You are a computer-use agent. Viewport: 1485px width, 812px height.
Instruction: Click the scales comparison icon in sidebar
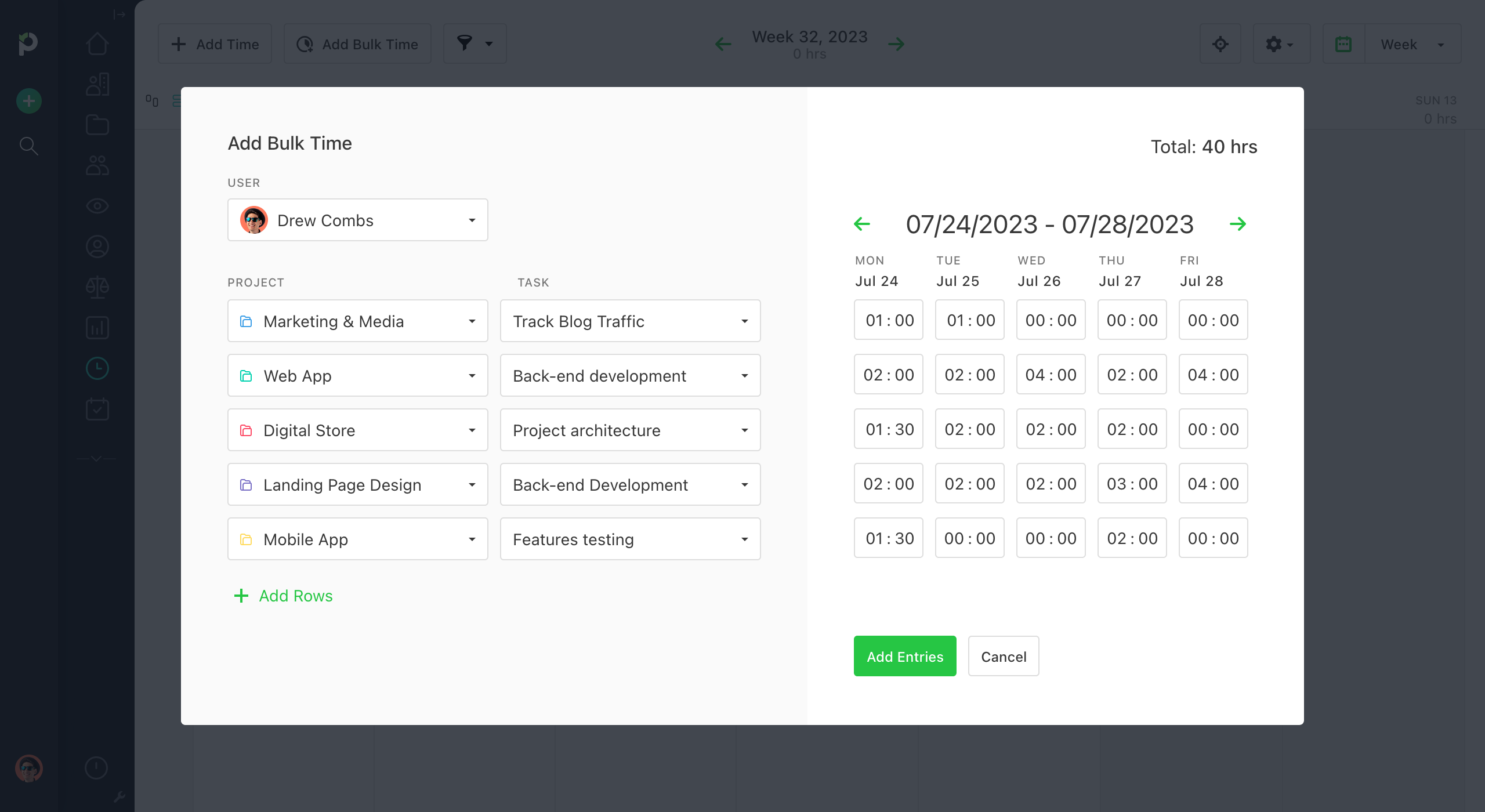coord(97,287)
